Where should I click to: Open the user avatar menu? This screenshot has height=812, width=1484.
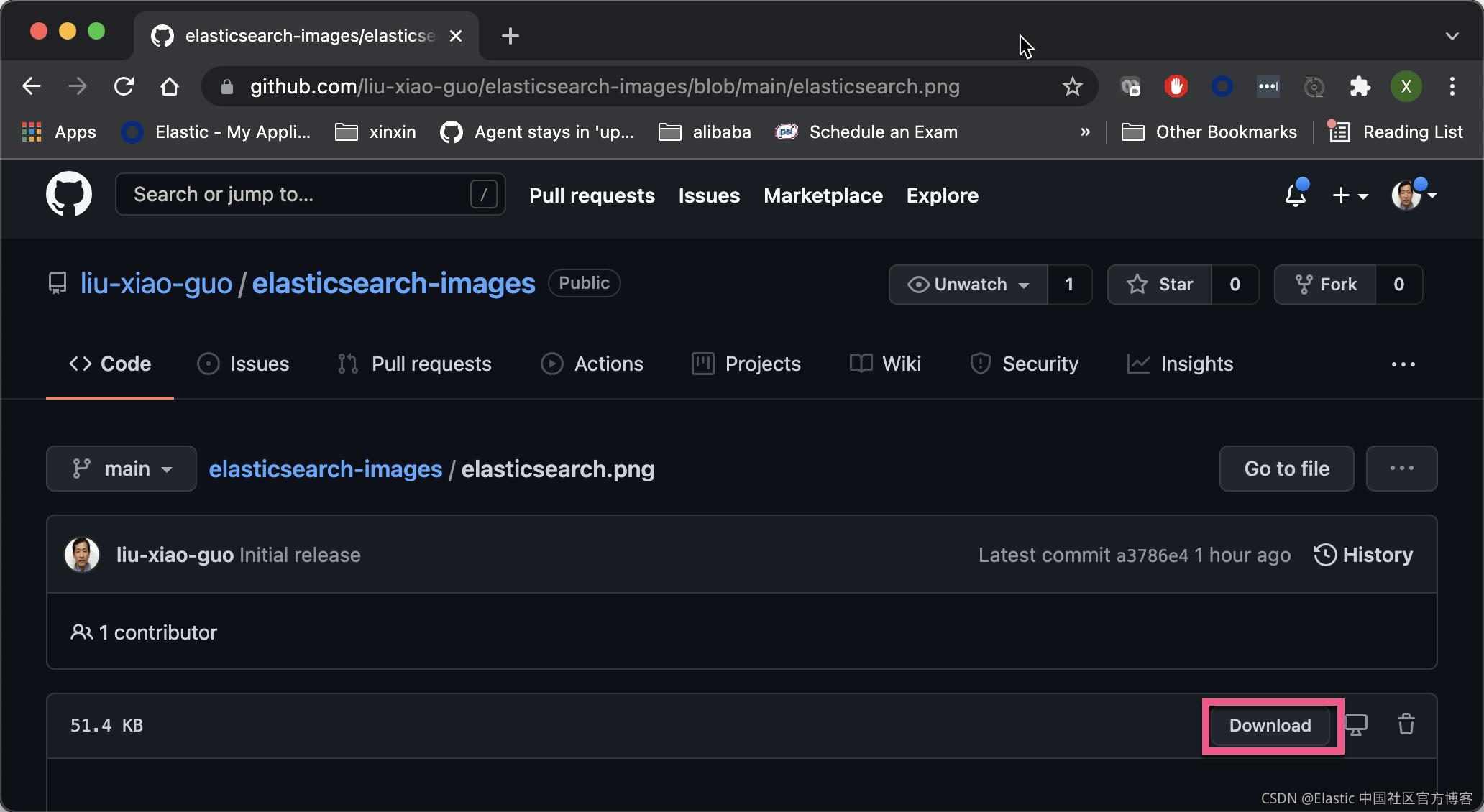coord(1414,195)
